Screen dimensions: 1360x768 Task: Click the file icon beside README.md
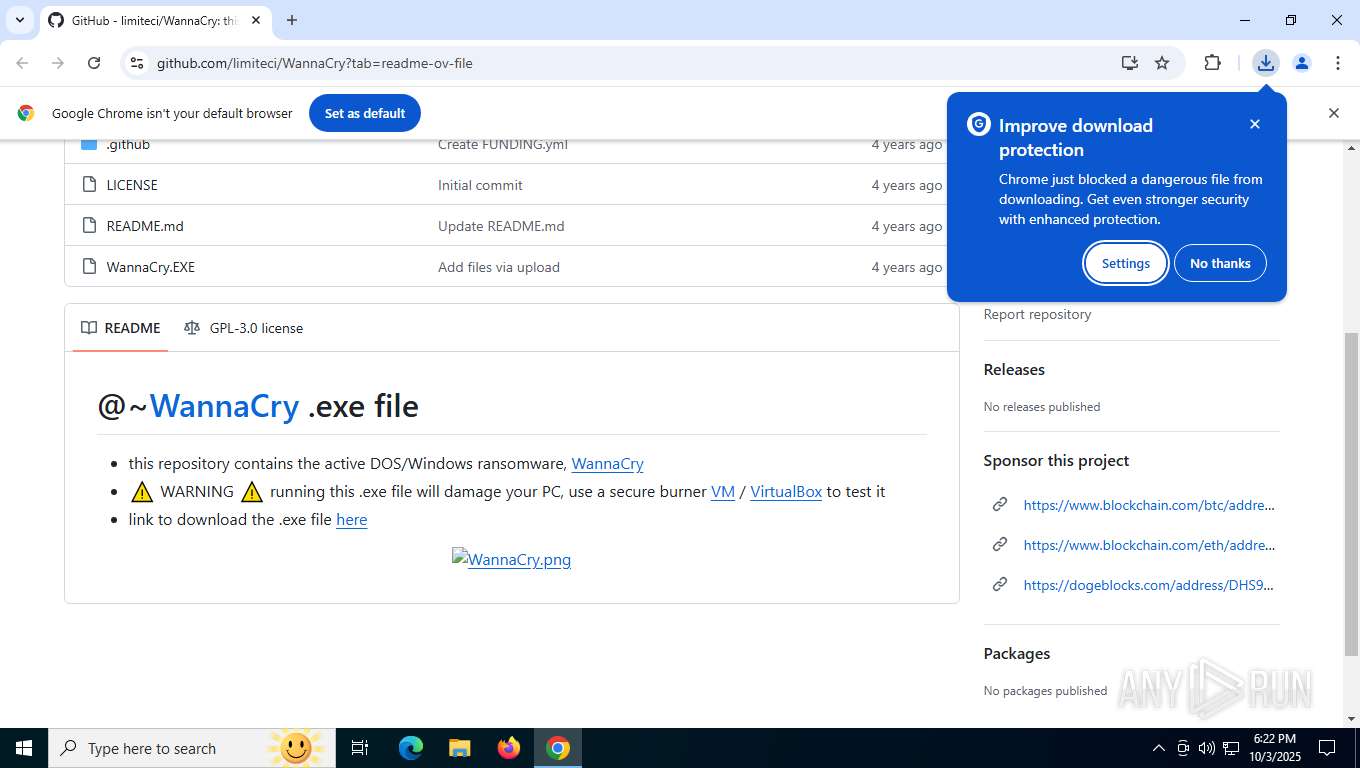(x=89, y=226)
